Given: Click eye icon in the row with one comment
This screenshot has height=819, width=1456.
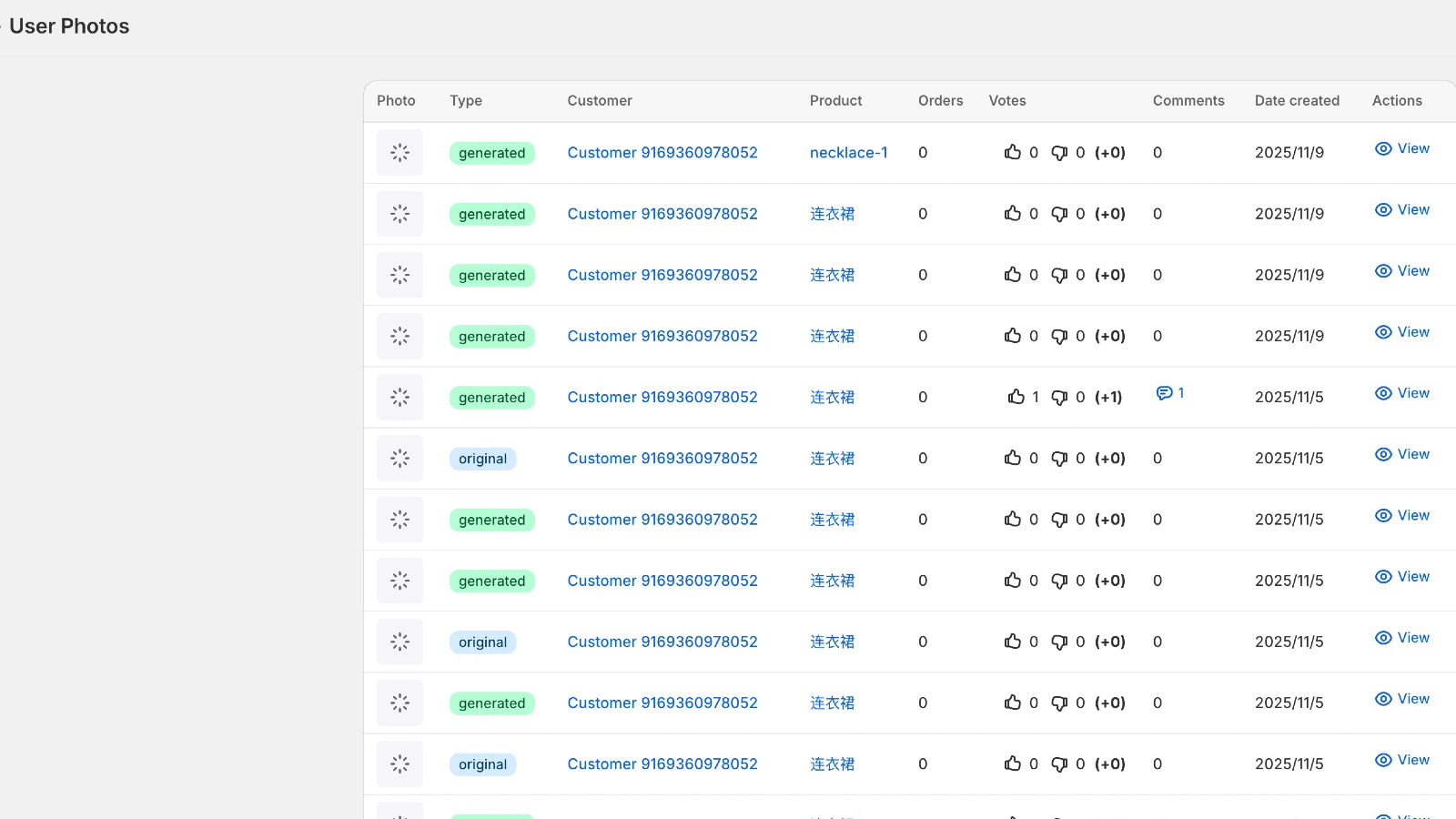Looking at the screenshot, I should (1383, 393).
